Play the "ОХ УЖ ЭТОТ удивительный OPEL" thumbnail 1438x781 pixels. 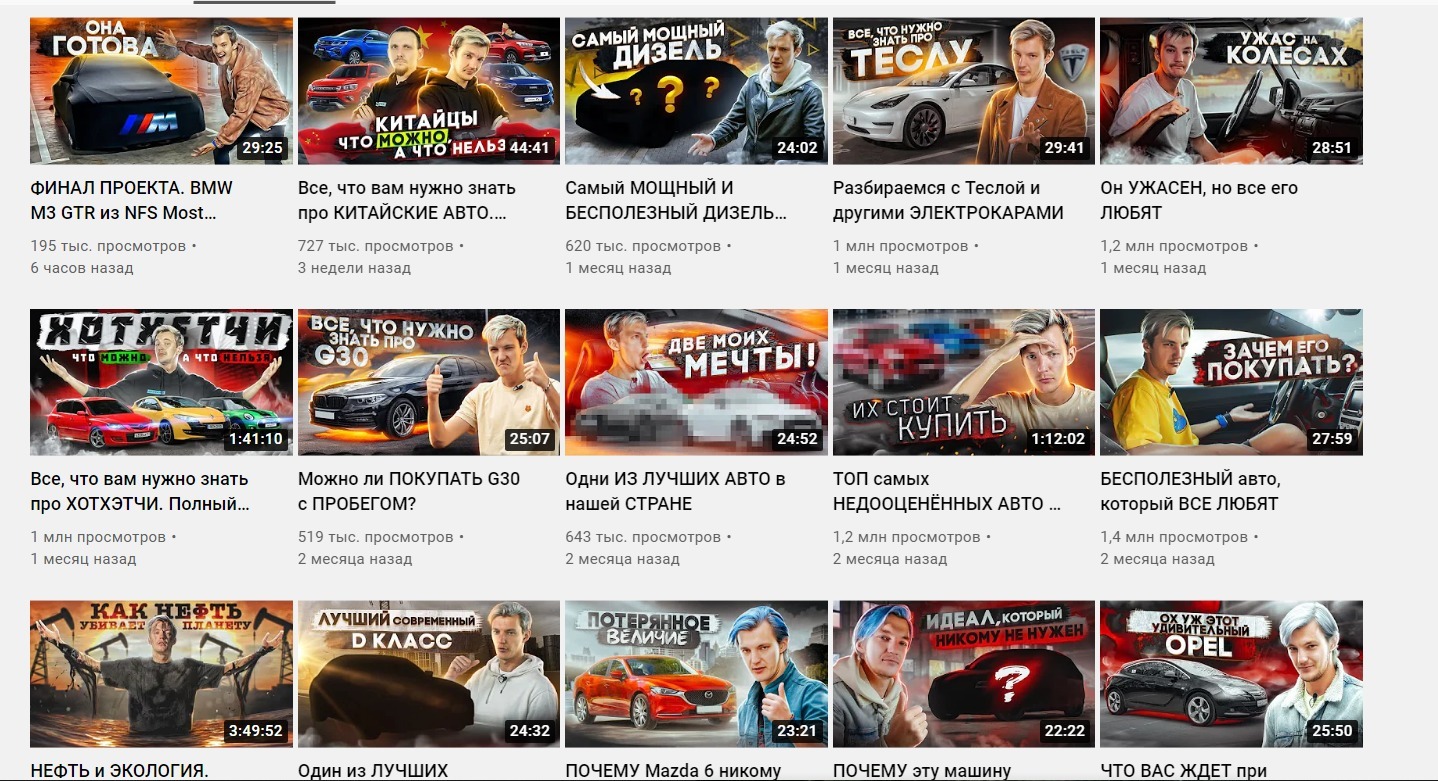tap(1231, 674)
